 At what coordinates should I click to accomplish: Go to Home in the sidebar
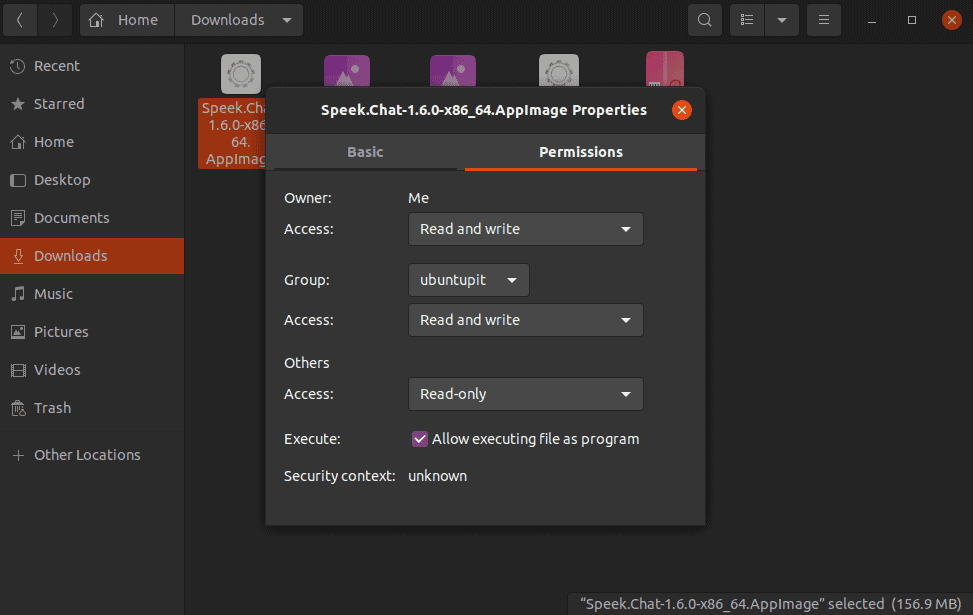tap(92, 141)
